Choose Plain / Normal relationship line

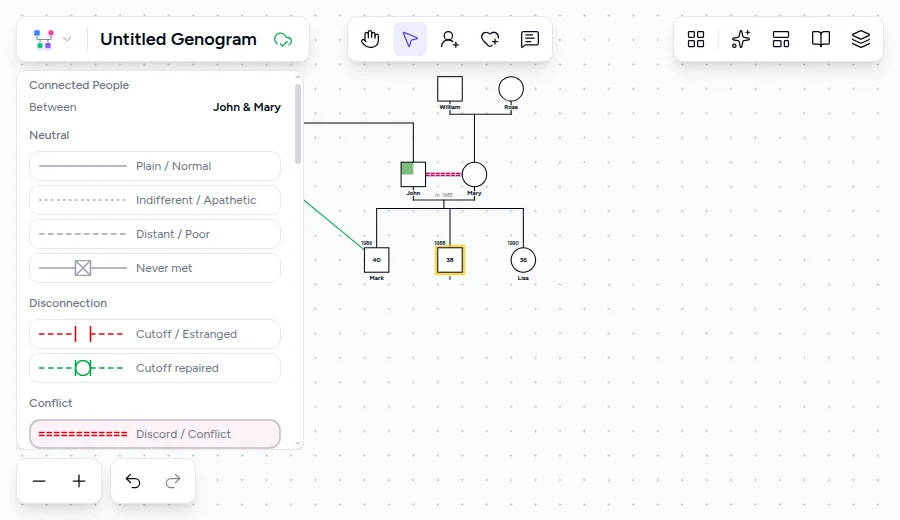155,166
